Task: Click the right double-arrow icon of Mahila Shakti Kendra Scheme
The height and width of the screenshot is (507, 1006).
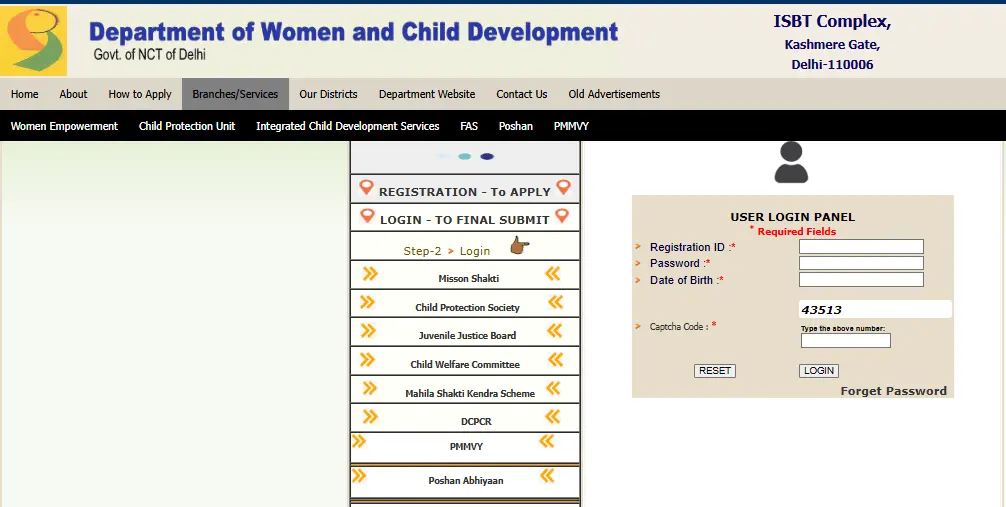Action: pos(553,388)
